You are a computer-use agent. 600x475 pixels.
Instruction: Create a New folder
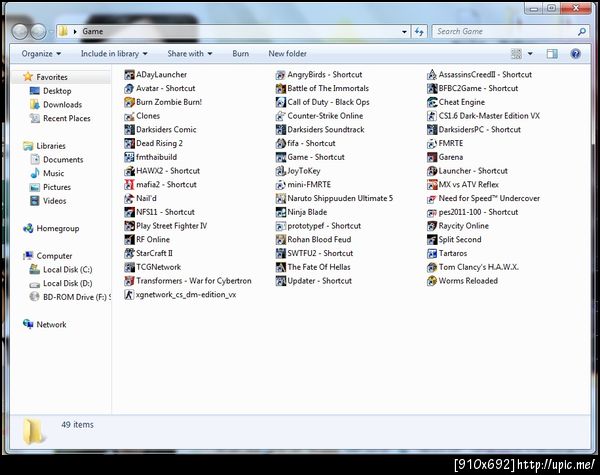(287, 54)
